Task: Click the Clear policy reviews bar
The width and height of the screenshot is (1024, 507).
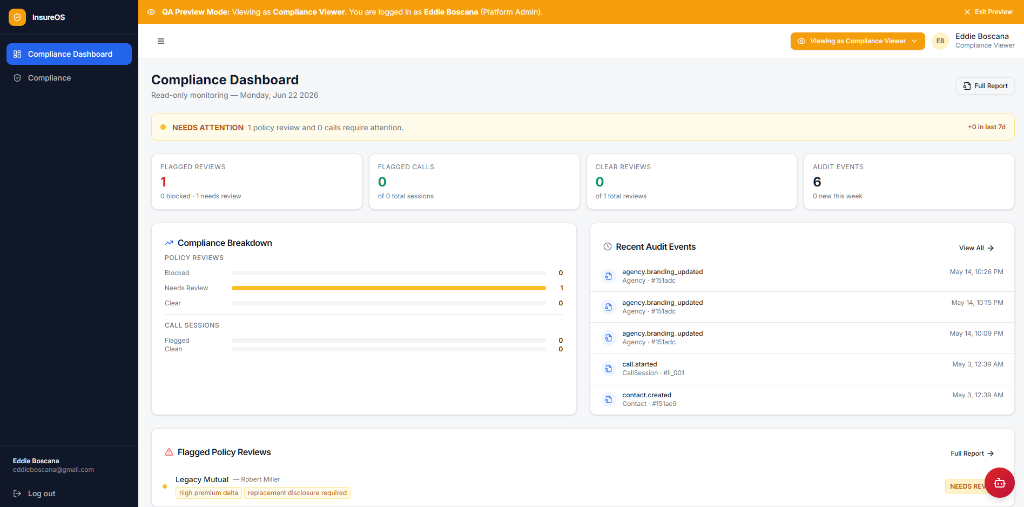Action: (x=389, y=303)
